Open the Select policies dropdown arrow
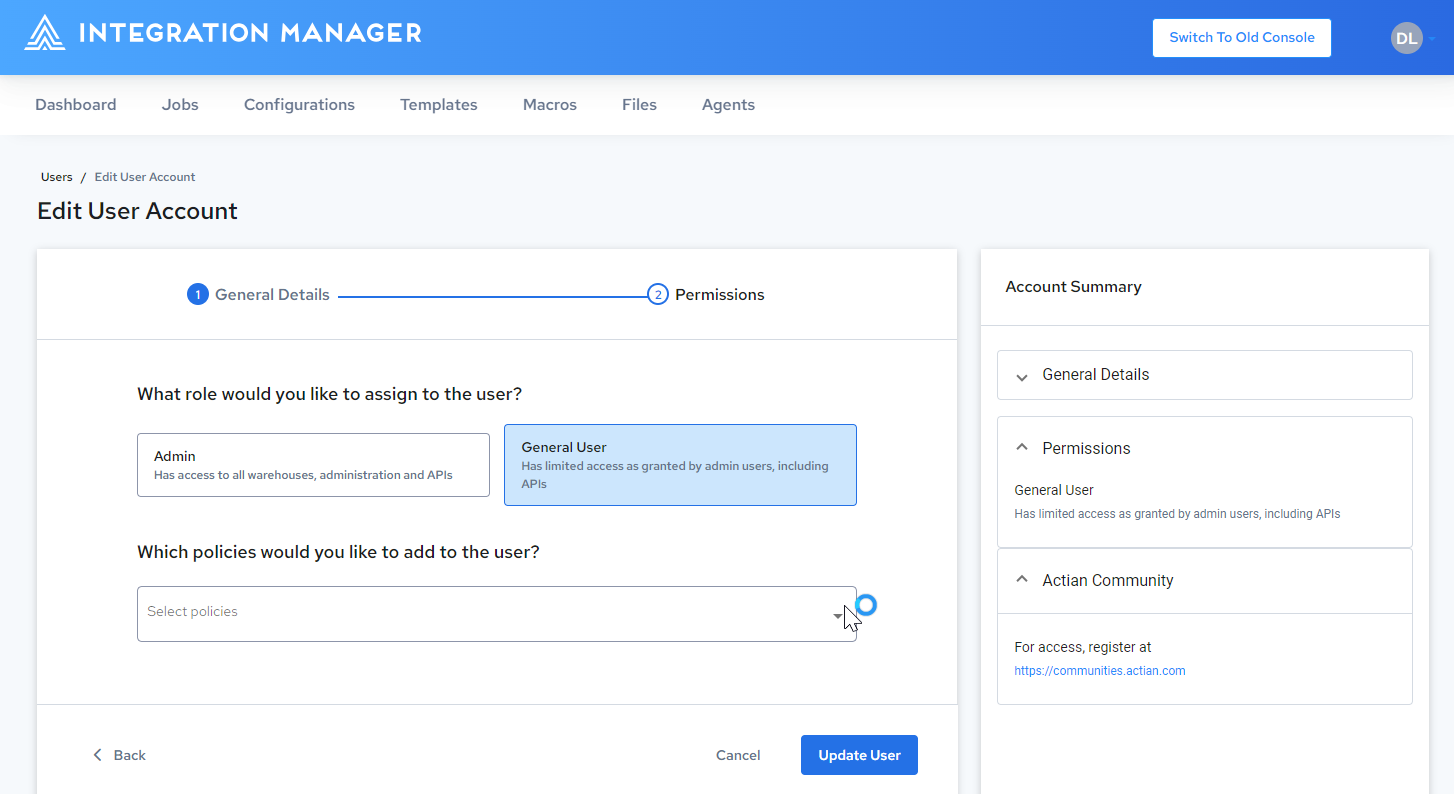1454x794 pixels. (x=838, y=616)
